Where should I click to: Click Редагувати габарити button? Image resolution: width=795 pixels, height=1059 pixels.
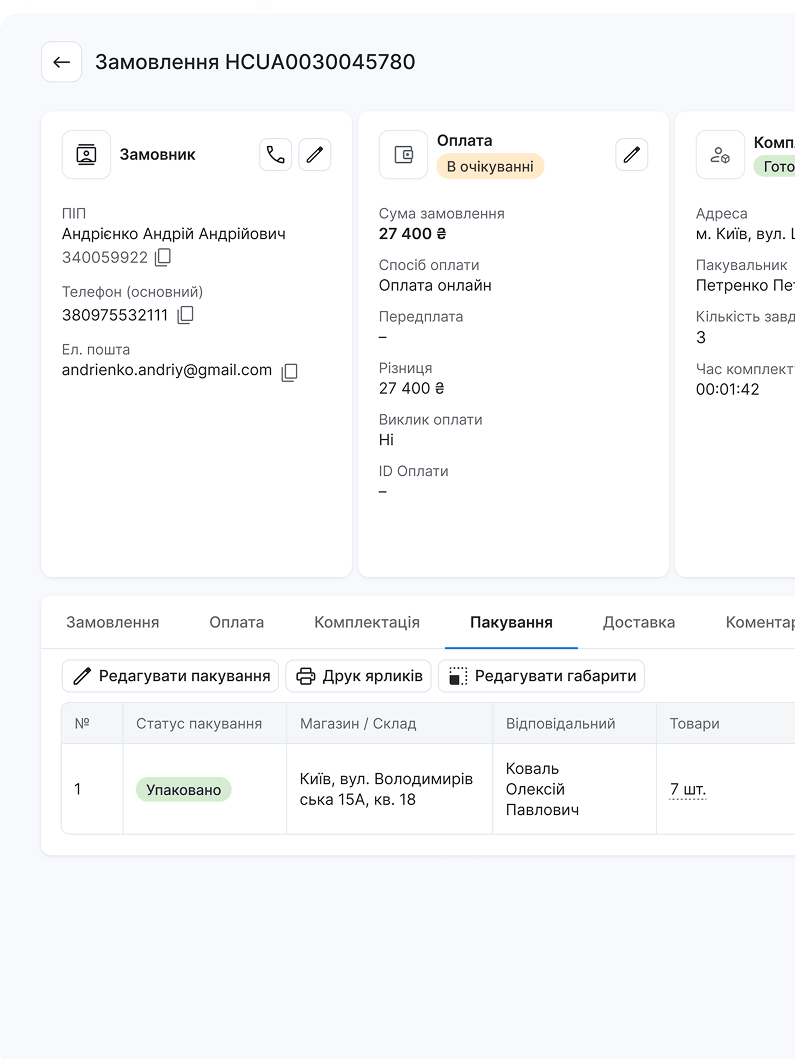(x=542, y=676)
